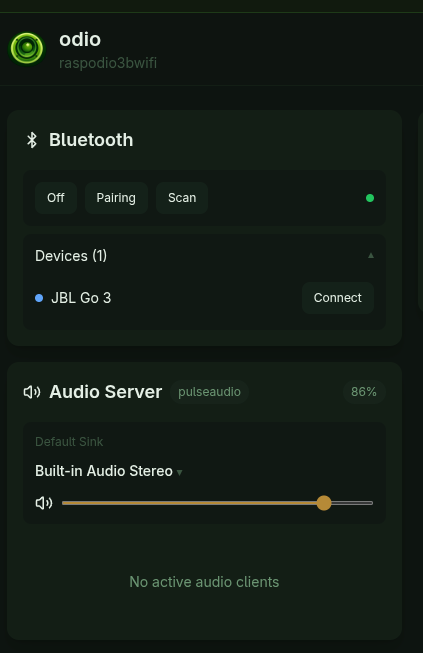The height and width of the screenshot is (653, 423).
Task: Select the JBL Go 3 device entry
Action: [81, 298]
